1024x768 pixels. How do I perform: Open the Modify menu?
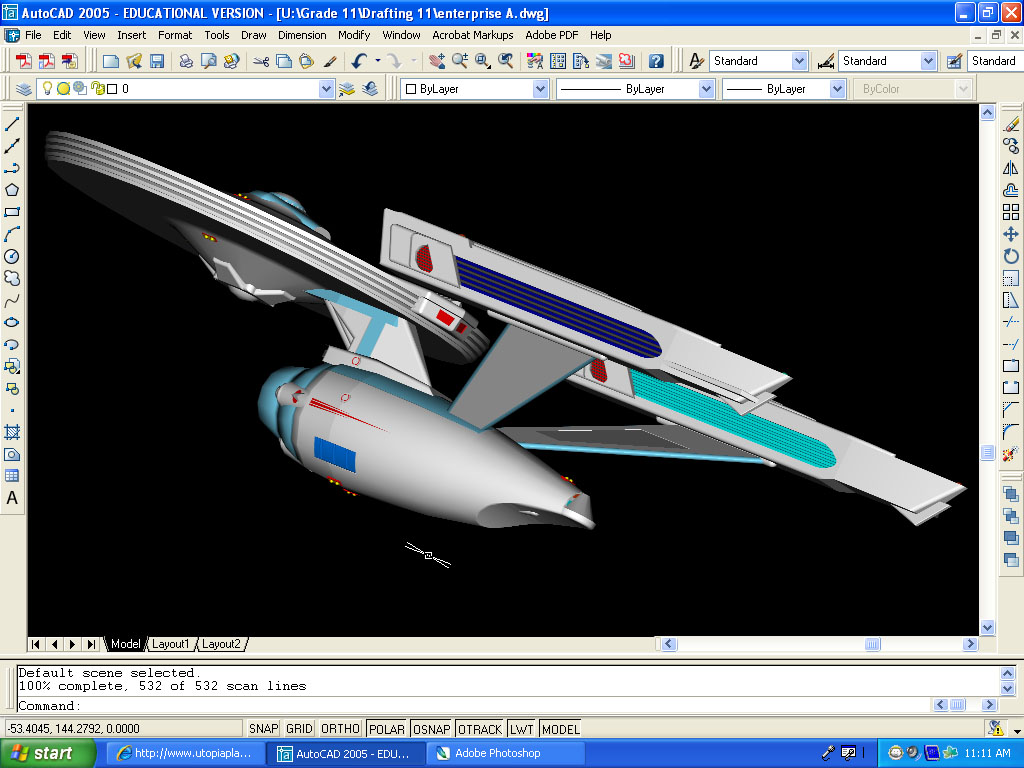353,35
